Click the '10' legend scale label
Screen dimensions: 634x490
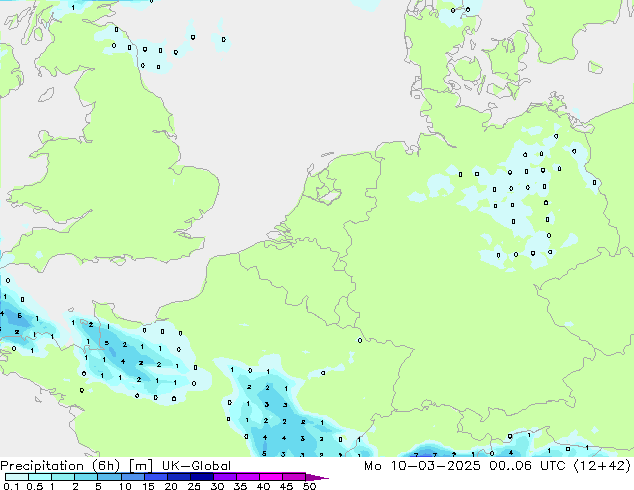pyautogui.click(x=125, y=486)
